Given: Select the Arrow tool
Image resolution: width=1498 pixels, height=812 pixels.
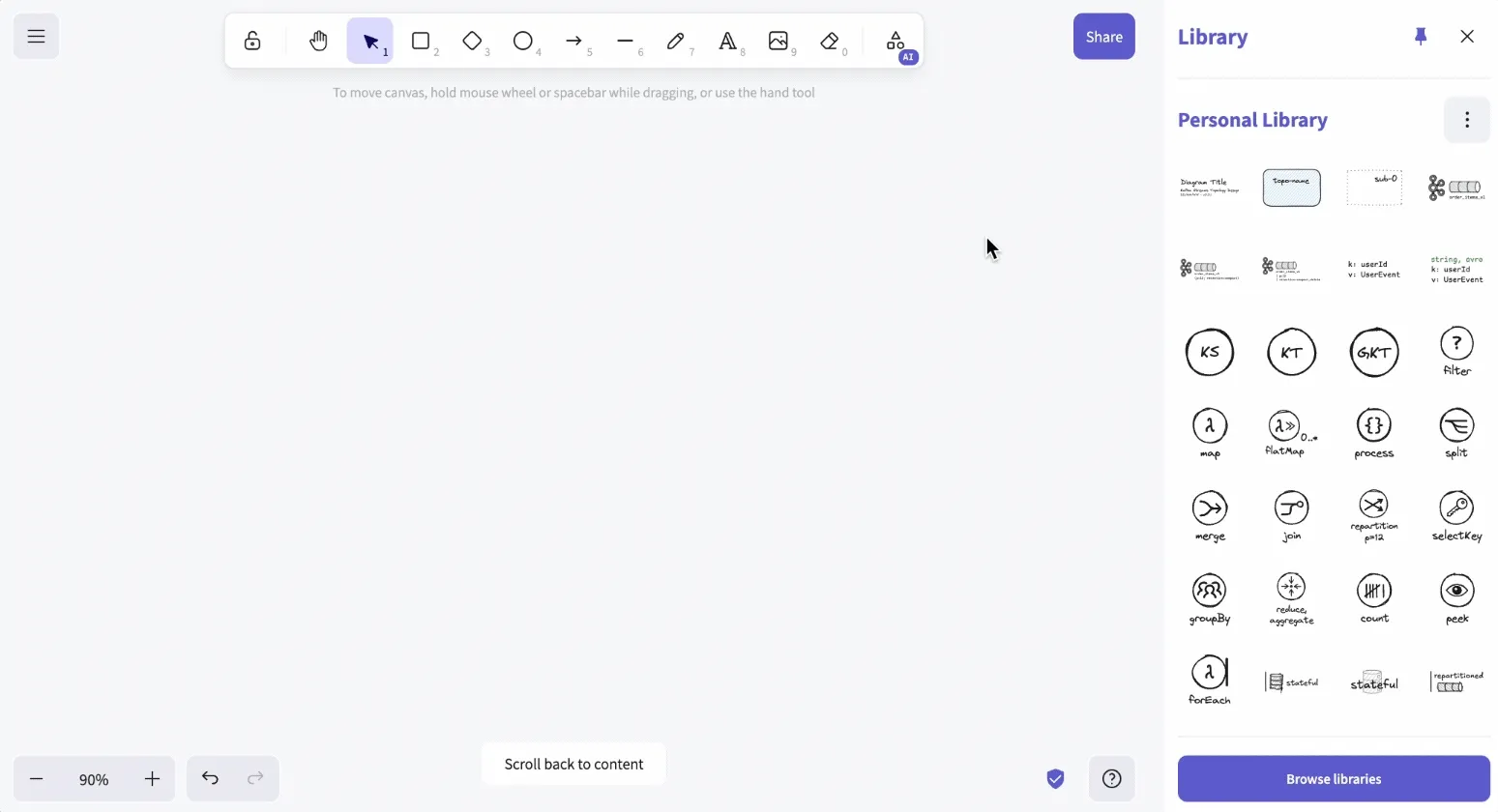Looking at the screenshot, I should point(574,41).
